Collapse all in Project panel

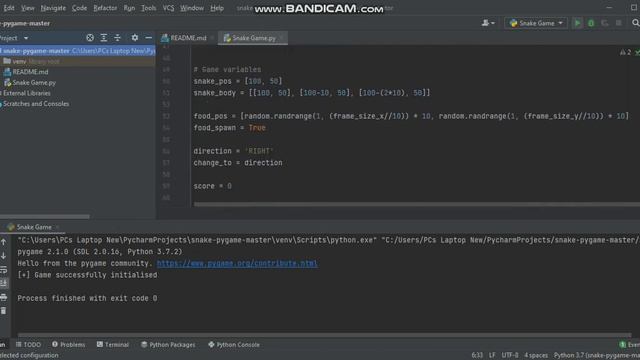[x=118, y=38]
